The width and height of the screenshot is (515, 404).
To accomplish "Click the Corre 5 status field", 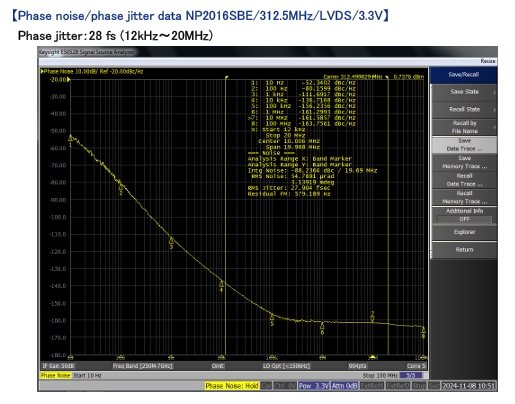I will point(416,366).
